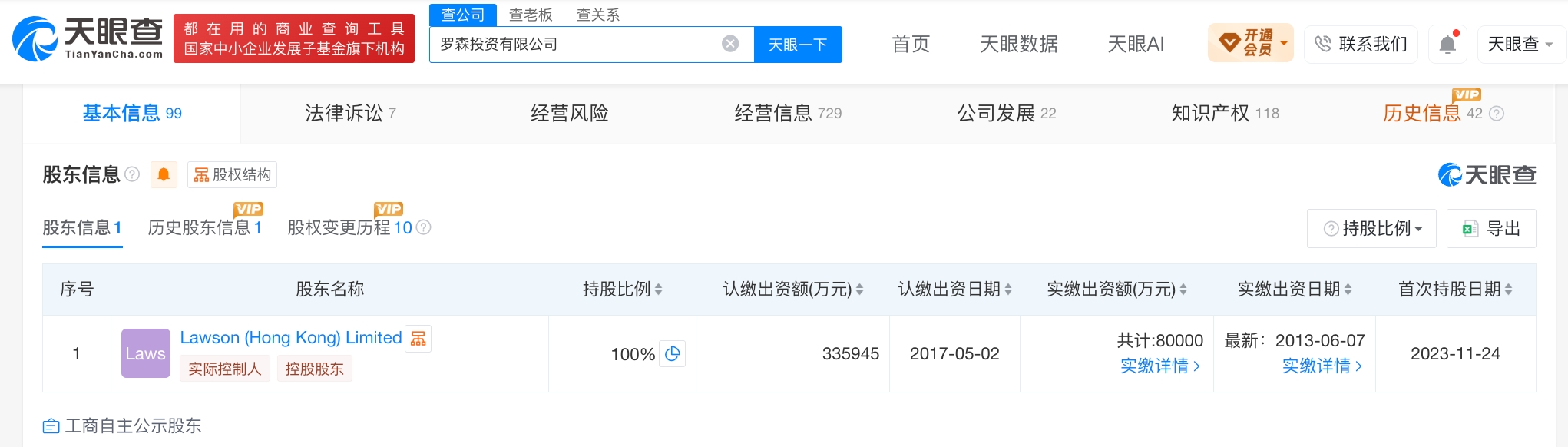The height and width of the screenshot is (447, 1568).
Task: Open the 公司发展 tab
Action: tap(1007, 114)
